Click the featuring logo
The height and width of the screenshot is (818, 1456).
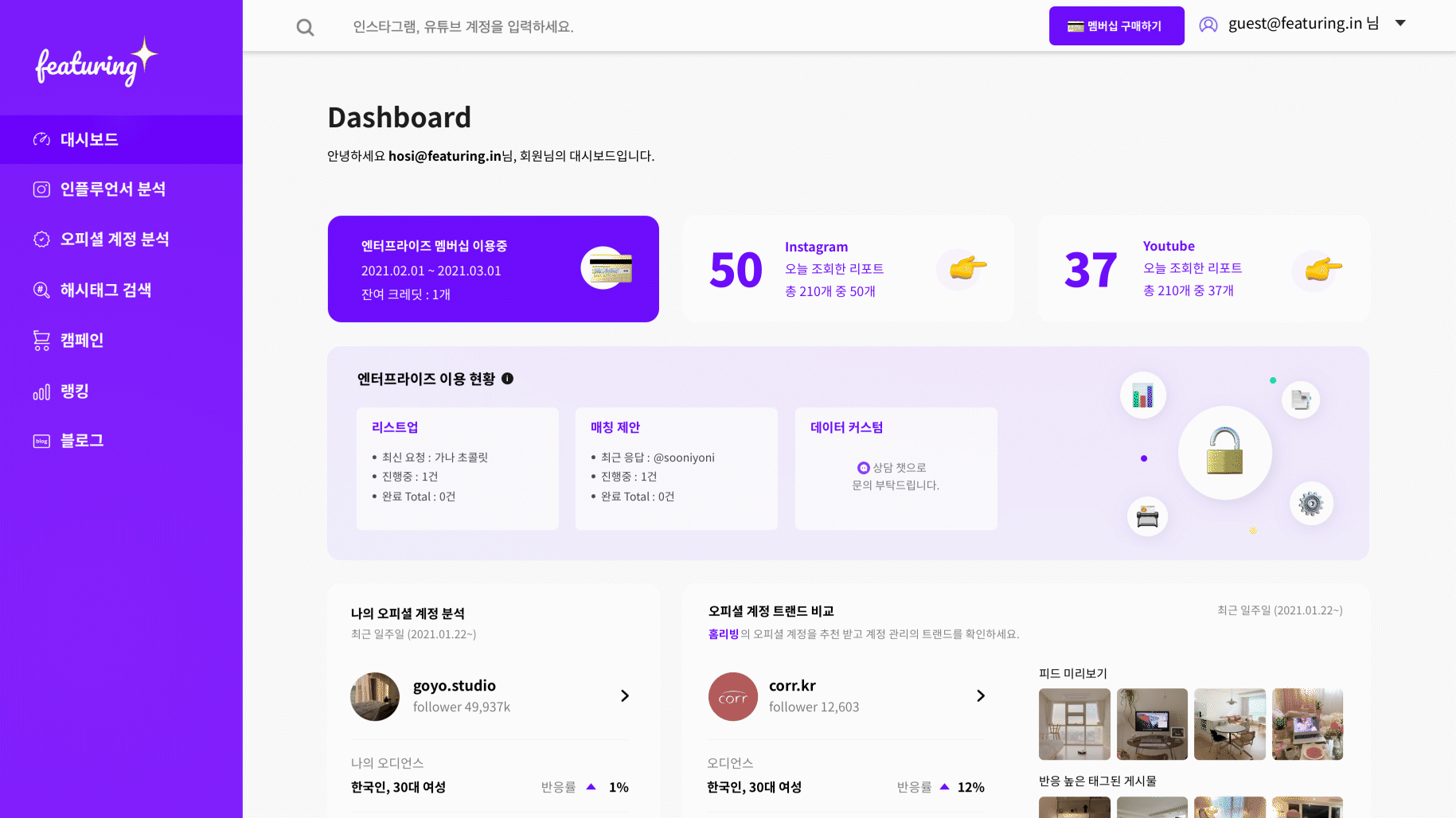96,62
